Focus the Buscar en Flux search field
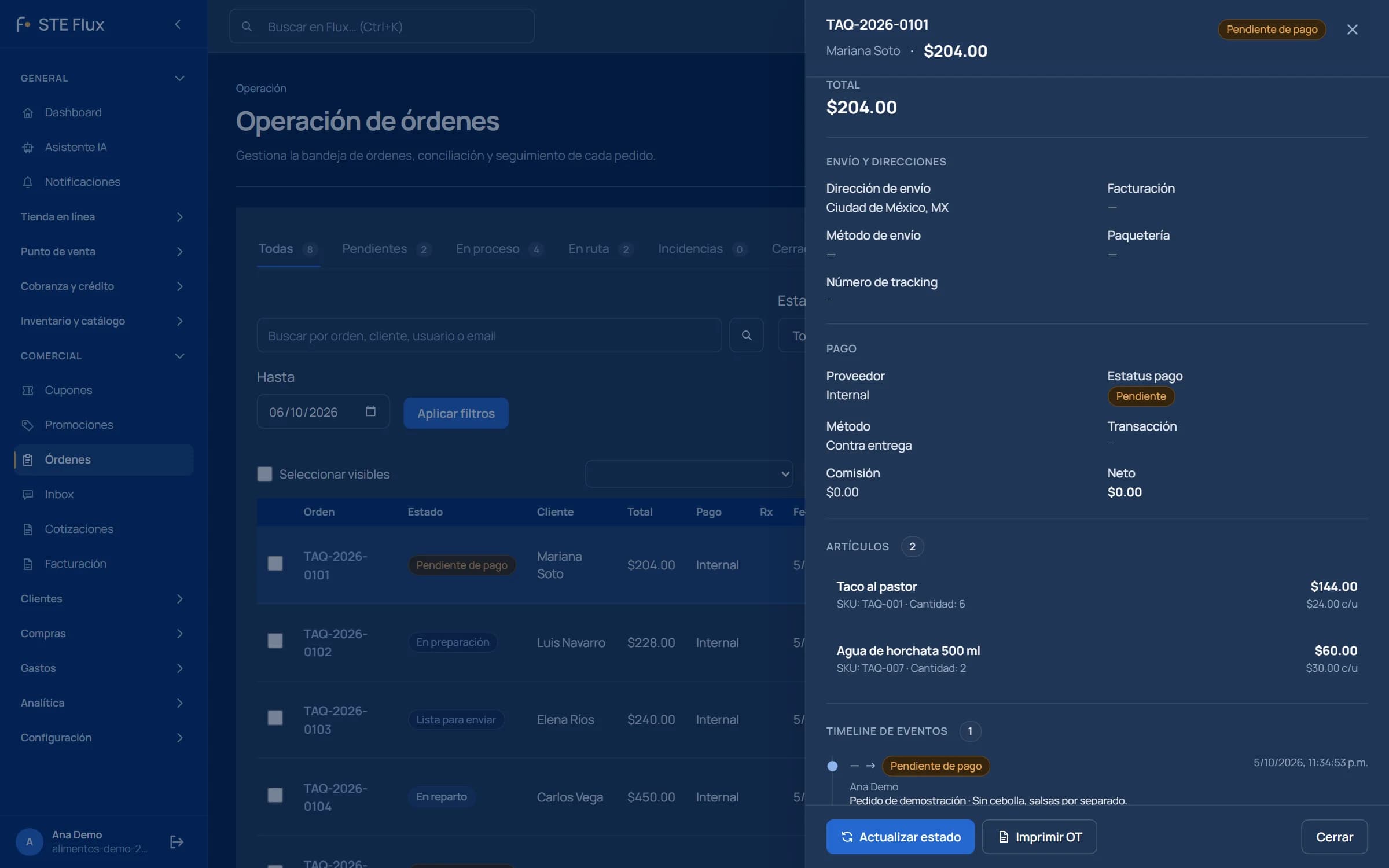This screenshot has height=868, width=1389. (x=381, y=26)
